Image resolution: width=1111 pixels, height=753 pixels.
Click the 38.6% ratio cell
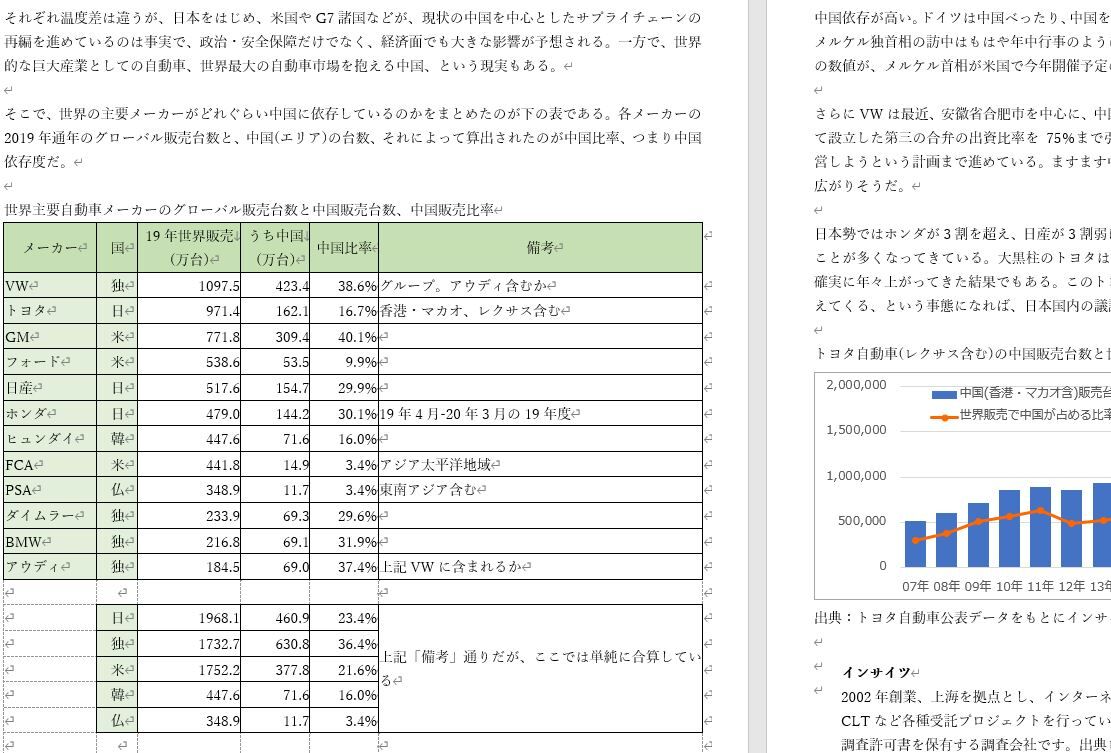344,285
